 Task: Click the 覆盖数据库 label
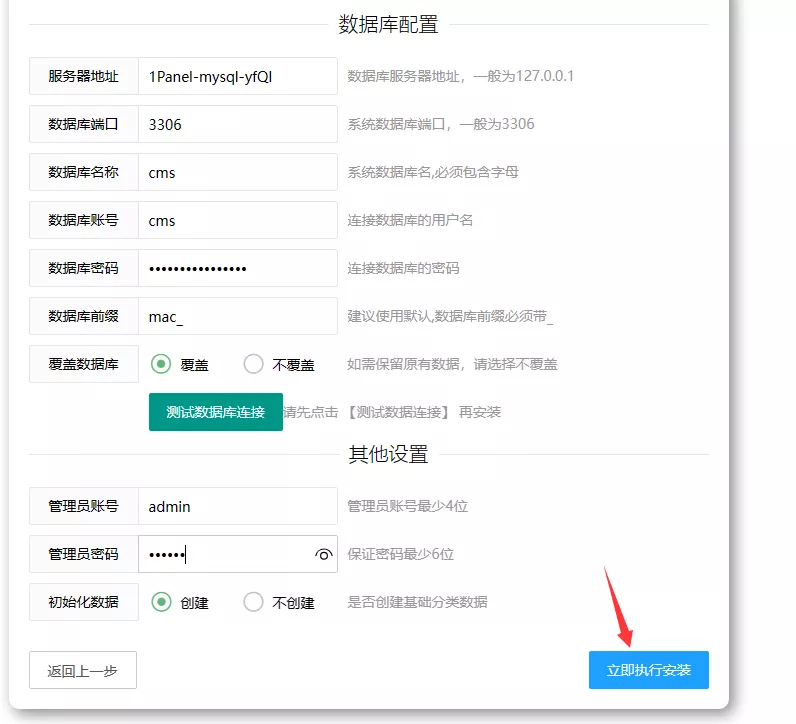click(84, 364)
